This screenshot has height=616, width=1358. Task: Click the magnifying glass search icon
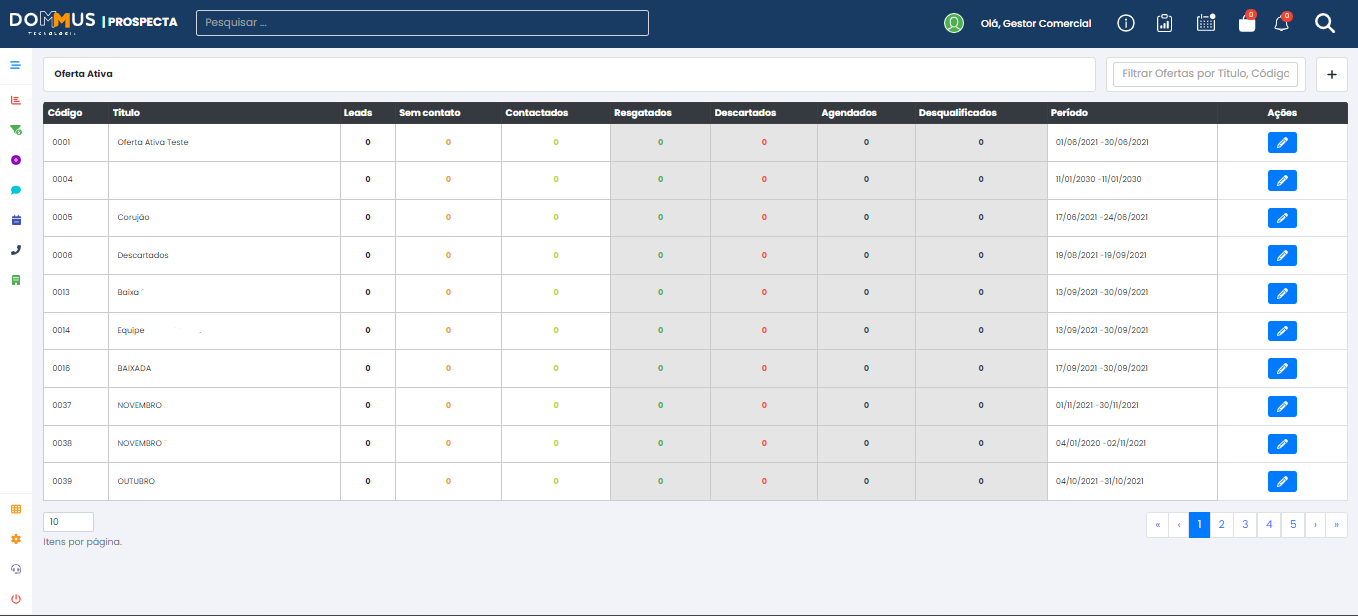click(1325, 23)
